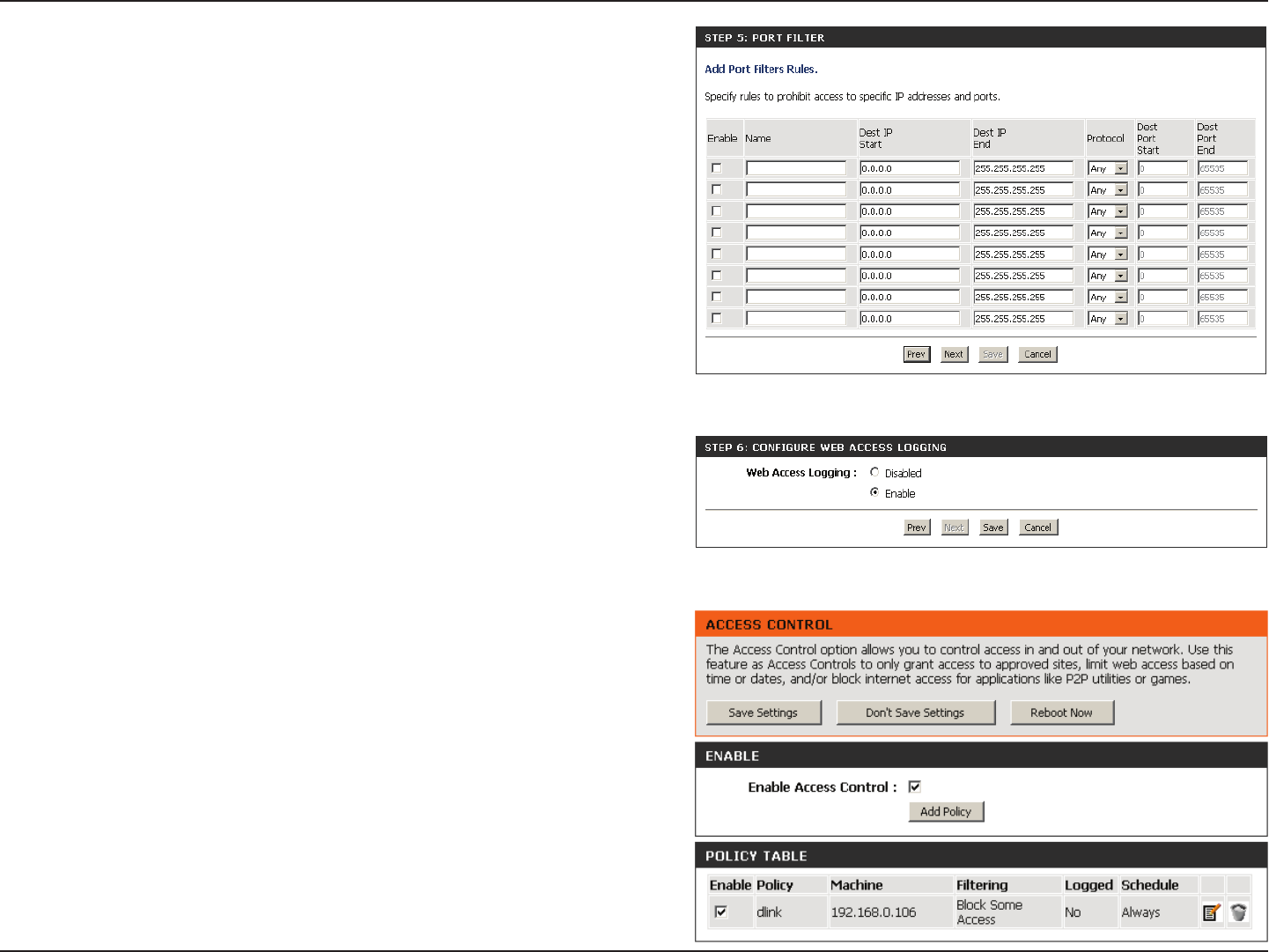1269x952 pixels.
Task: Click Dest Port End field in eighth row
Action: [x=1222, y=319]
